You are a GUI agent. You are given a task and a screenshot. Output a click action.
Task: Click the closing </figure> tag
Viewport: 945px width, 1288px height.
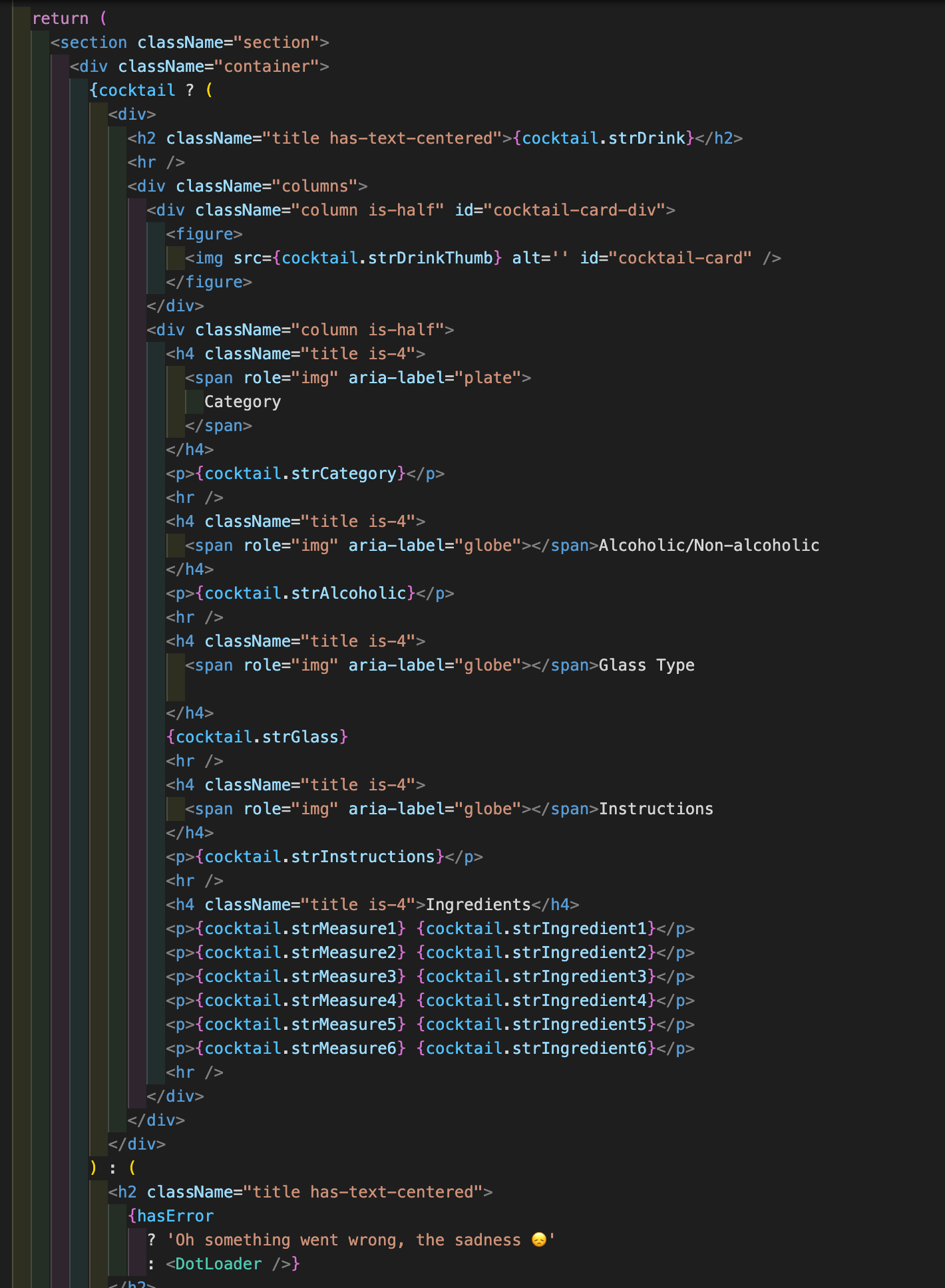coord(209,282)
